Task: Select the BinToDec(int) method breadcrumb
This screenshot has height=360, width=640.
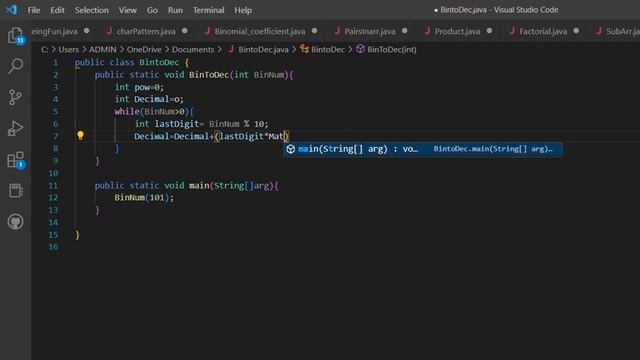Action: pos(391,49)
